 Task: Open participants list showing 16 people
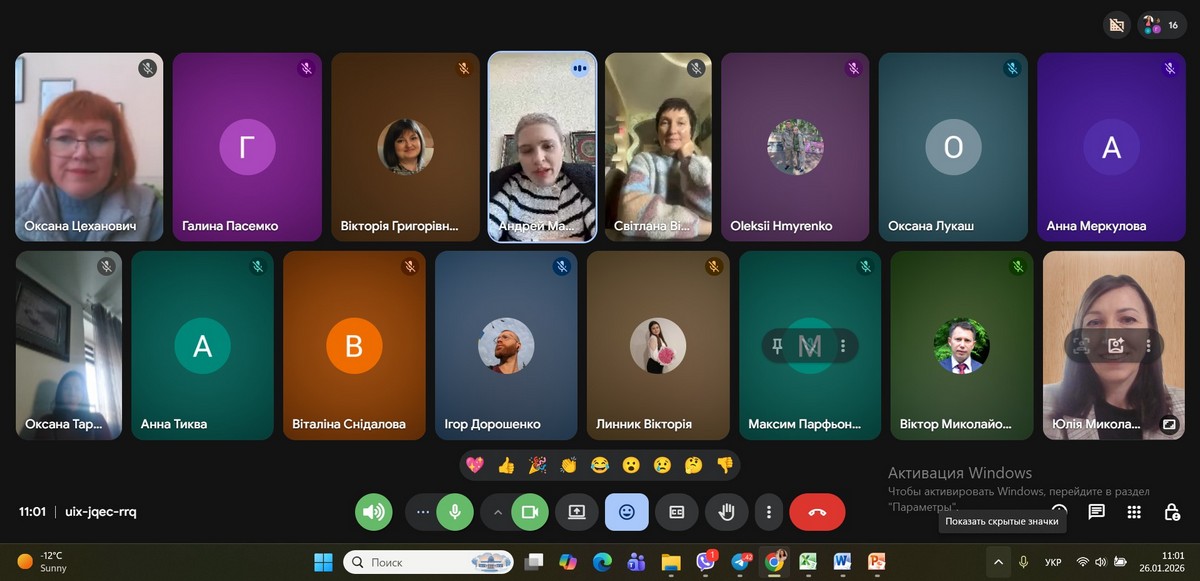tap(1162, 25)
